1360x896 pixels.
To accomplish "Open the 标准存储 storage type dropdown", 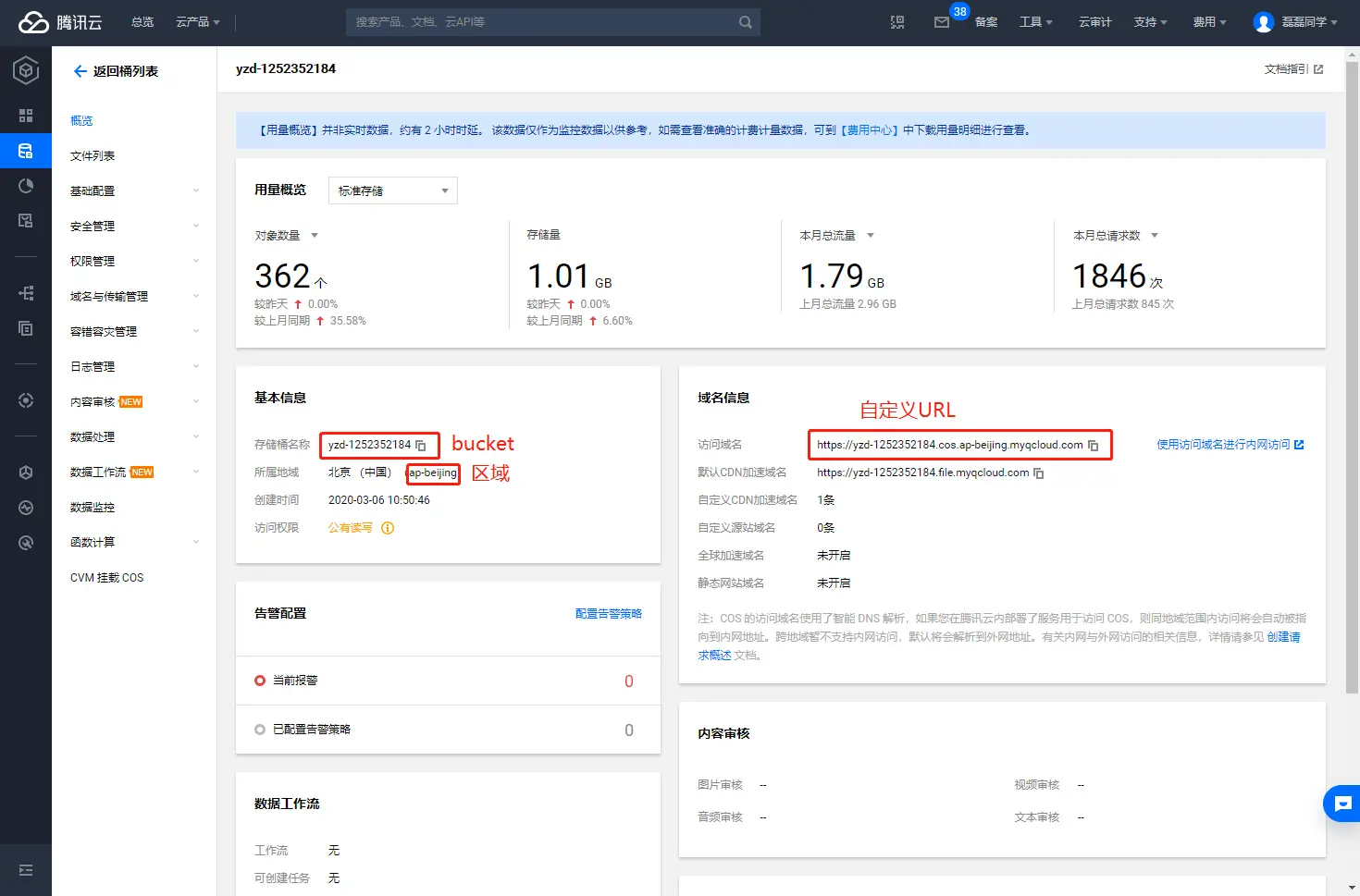I will (x=393, y=190).
